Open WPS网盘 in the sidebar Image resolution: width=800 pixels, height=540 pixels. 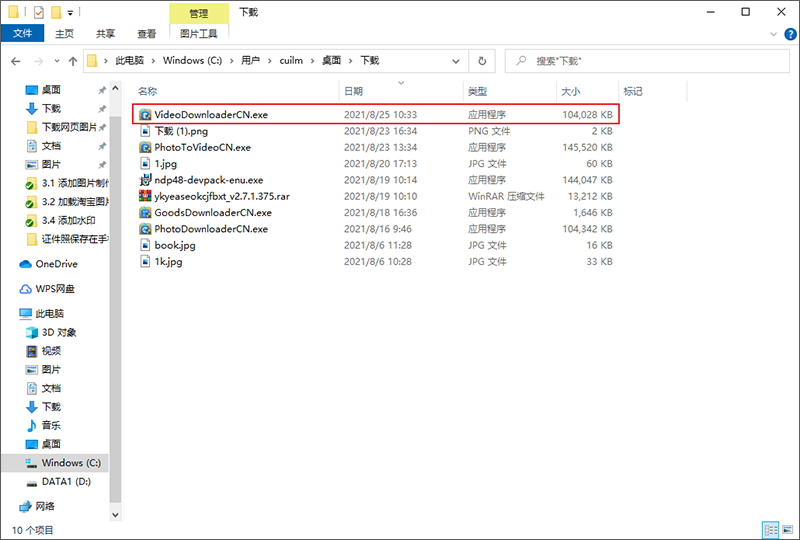coord(47,289)
